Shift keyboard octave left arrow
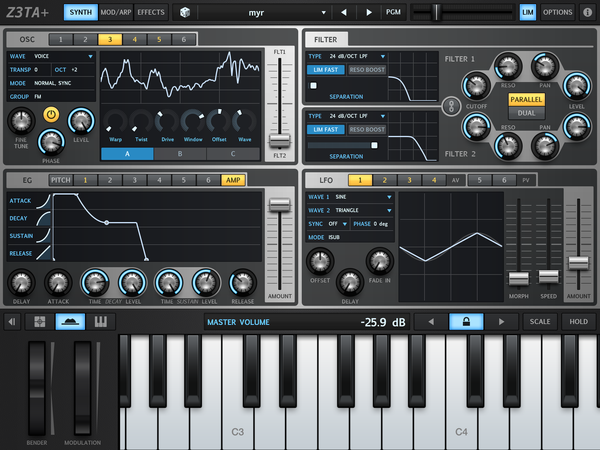Screen dimensions: 600x450 point(431,322)
